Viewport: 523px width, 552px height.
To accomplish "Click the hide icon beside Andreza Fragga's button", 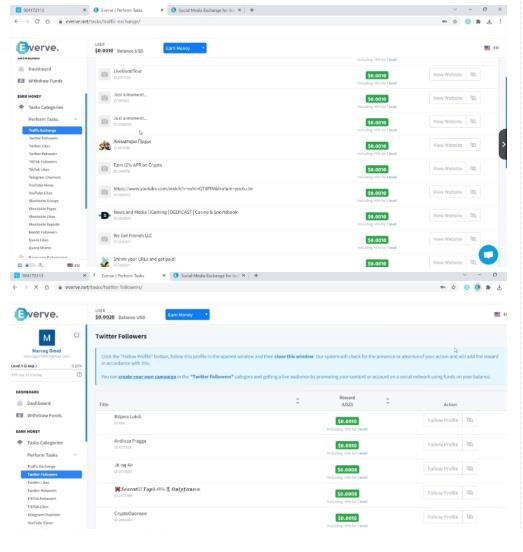I will coord(470,444).
